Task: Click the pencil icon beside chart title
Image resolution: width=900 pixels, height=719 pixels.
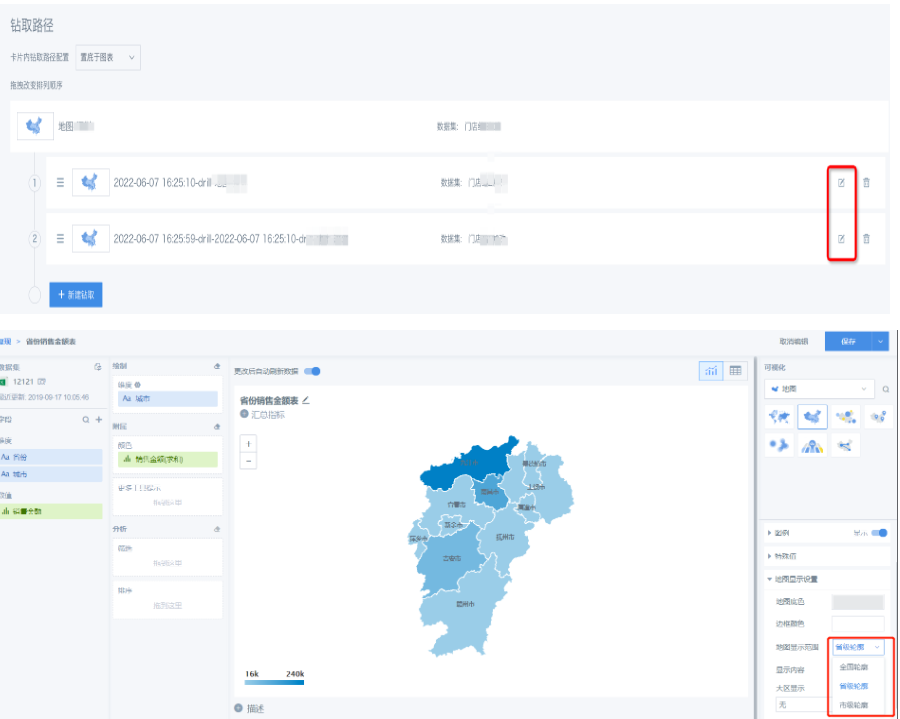Action: [306, 400]
